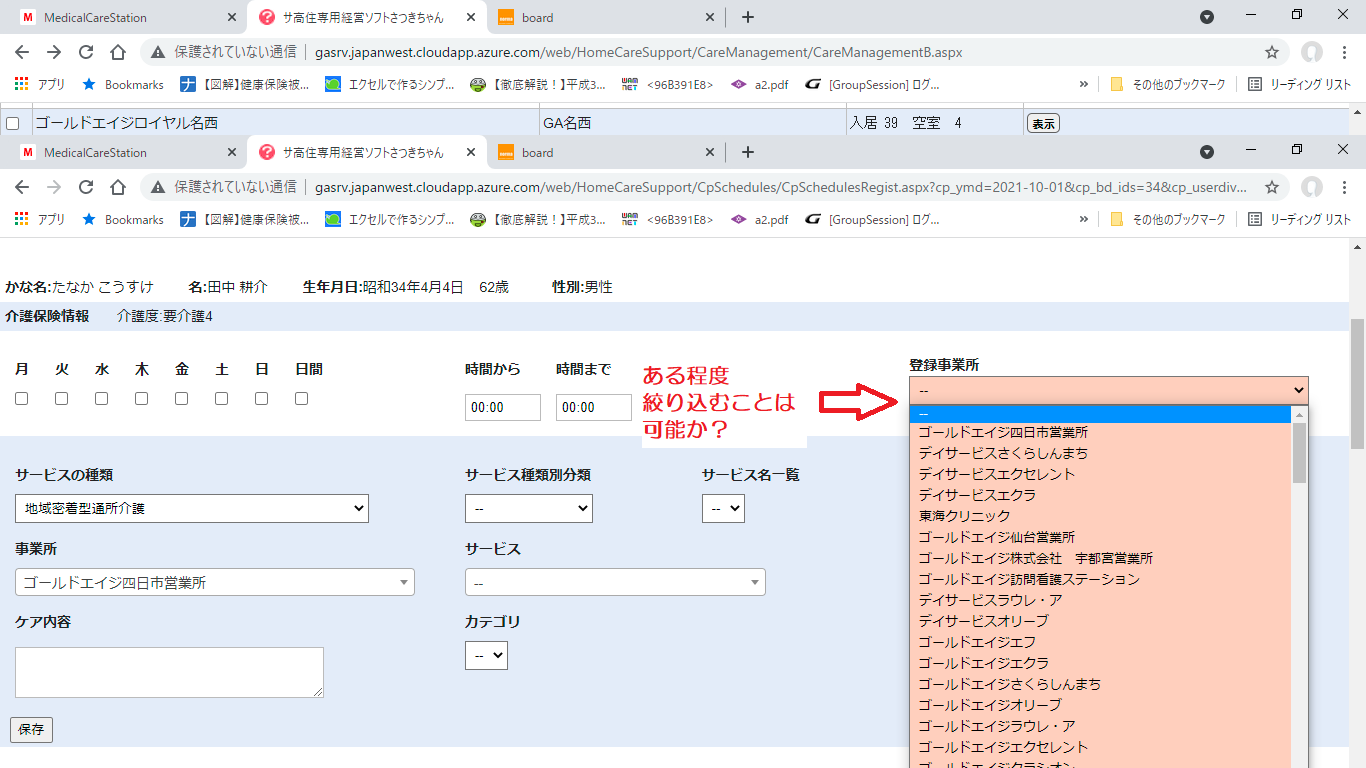Go back using the lower window's back arrow
The image size is (1366, 768).
click(22, 187)
